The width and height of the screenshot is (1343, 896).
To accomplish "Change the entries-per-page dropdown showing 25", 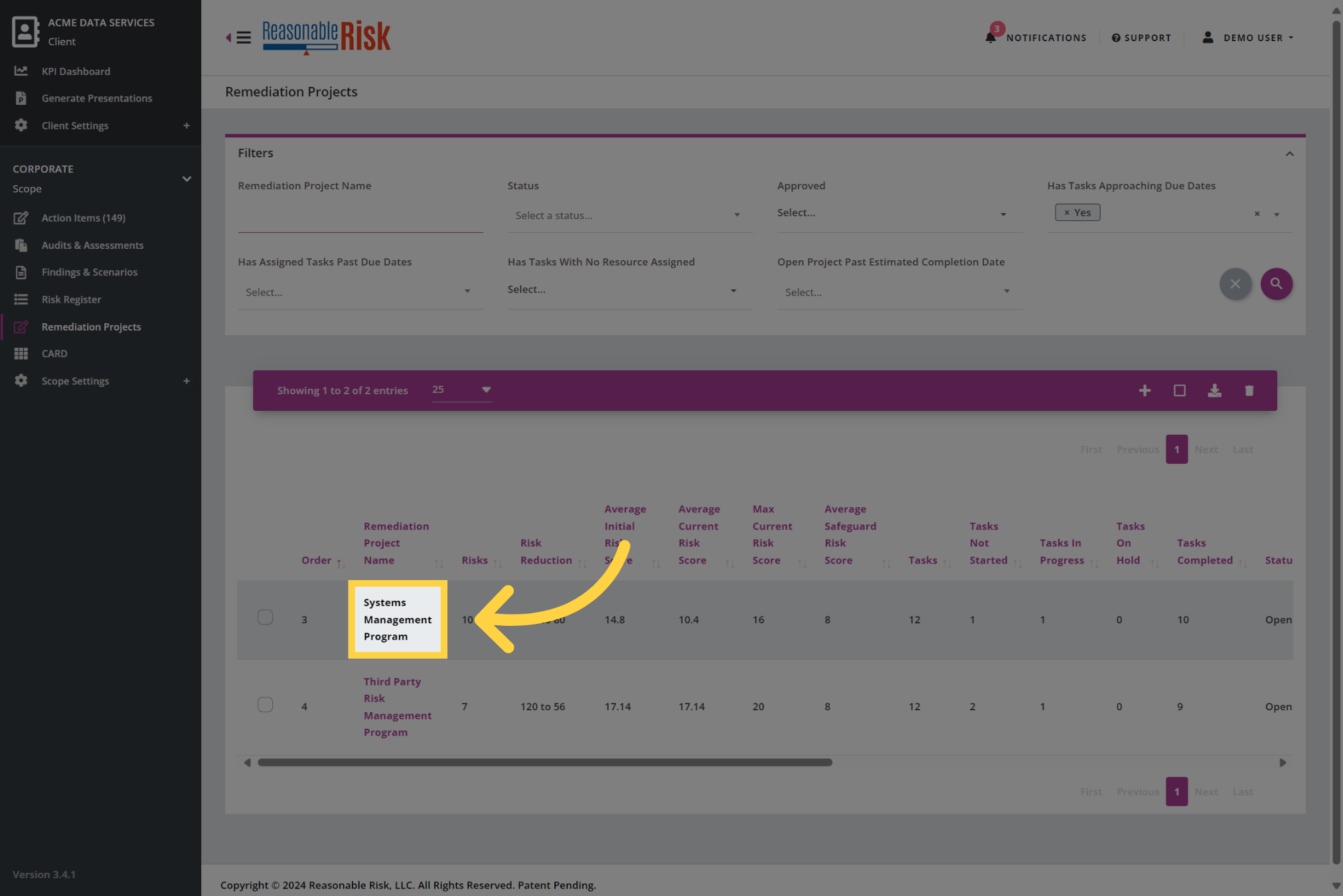I will [x=461, y=390].
